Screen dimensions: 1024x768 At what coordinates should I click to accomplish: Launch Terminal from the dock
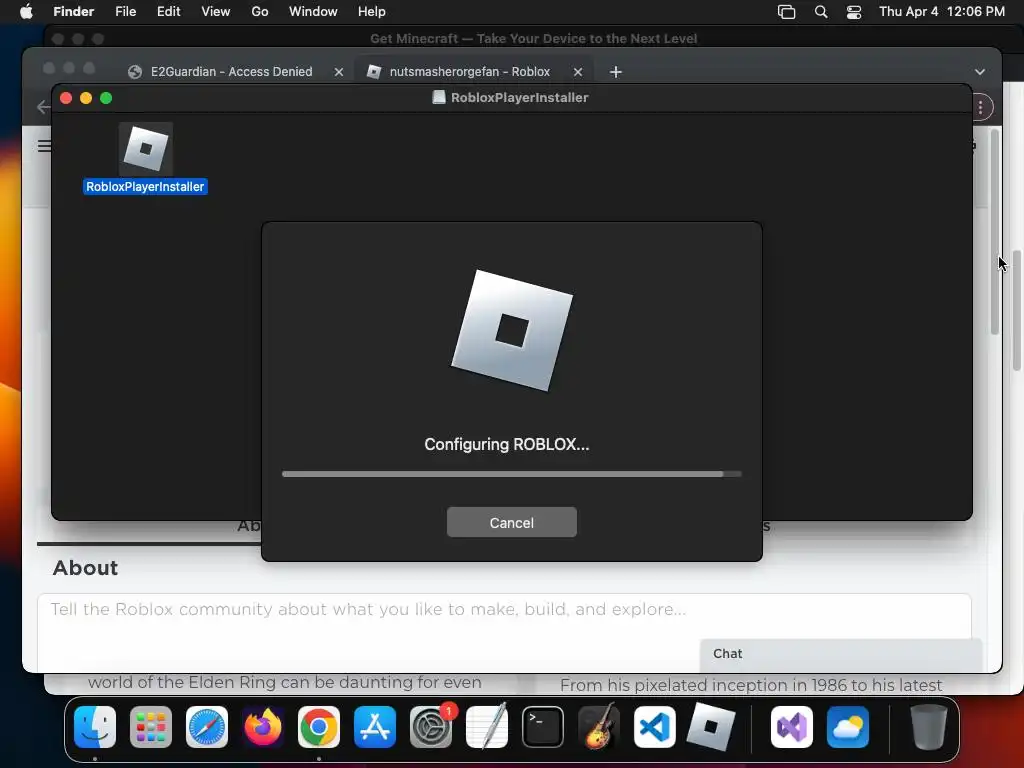pos(543,727)
